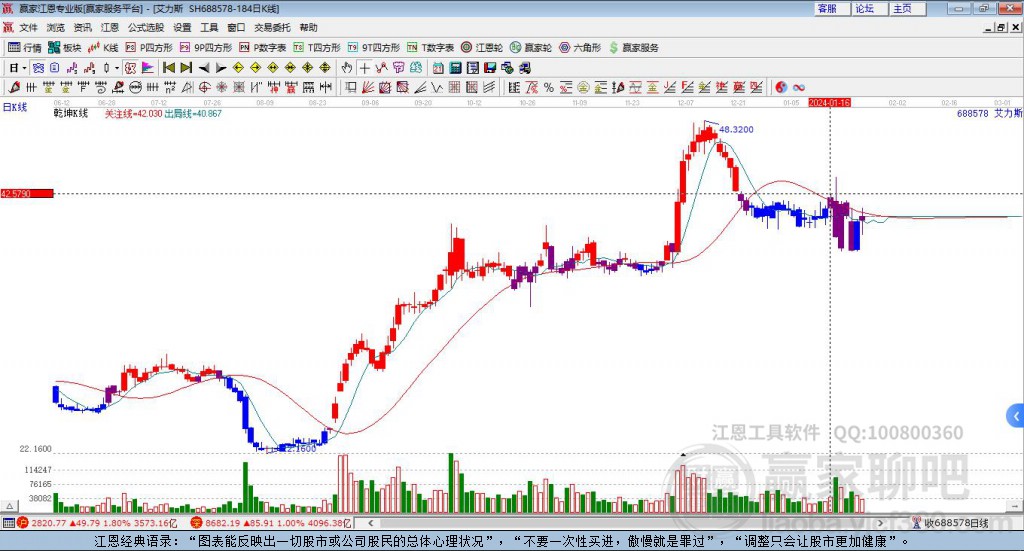Open the P数字表 tool
Viewport: 1024px width, 551px height.
coord(263,48)
